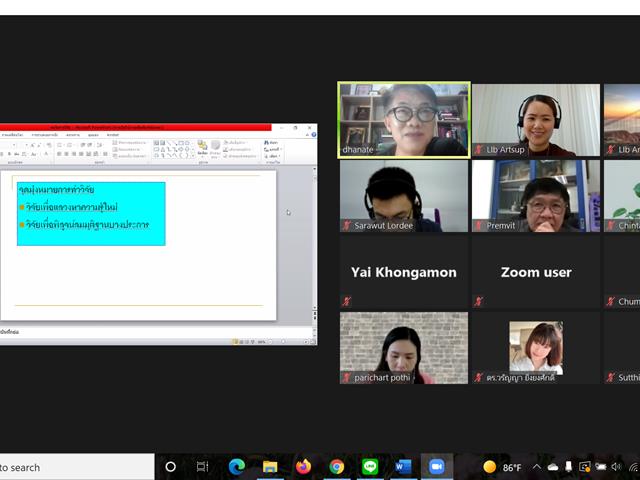Click the Arrange icon in PowerPoint ribbon

(203, 148)
